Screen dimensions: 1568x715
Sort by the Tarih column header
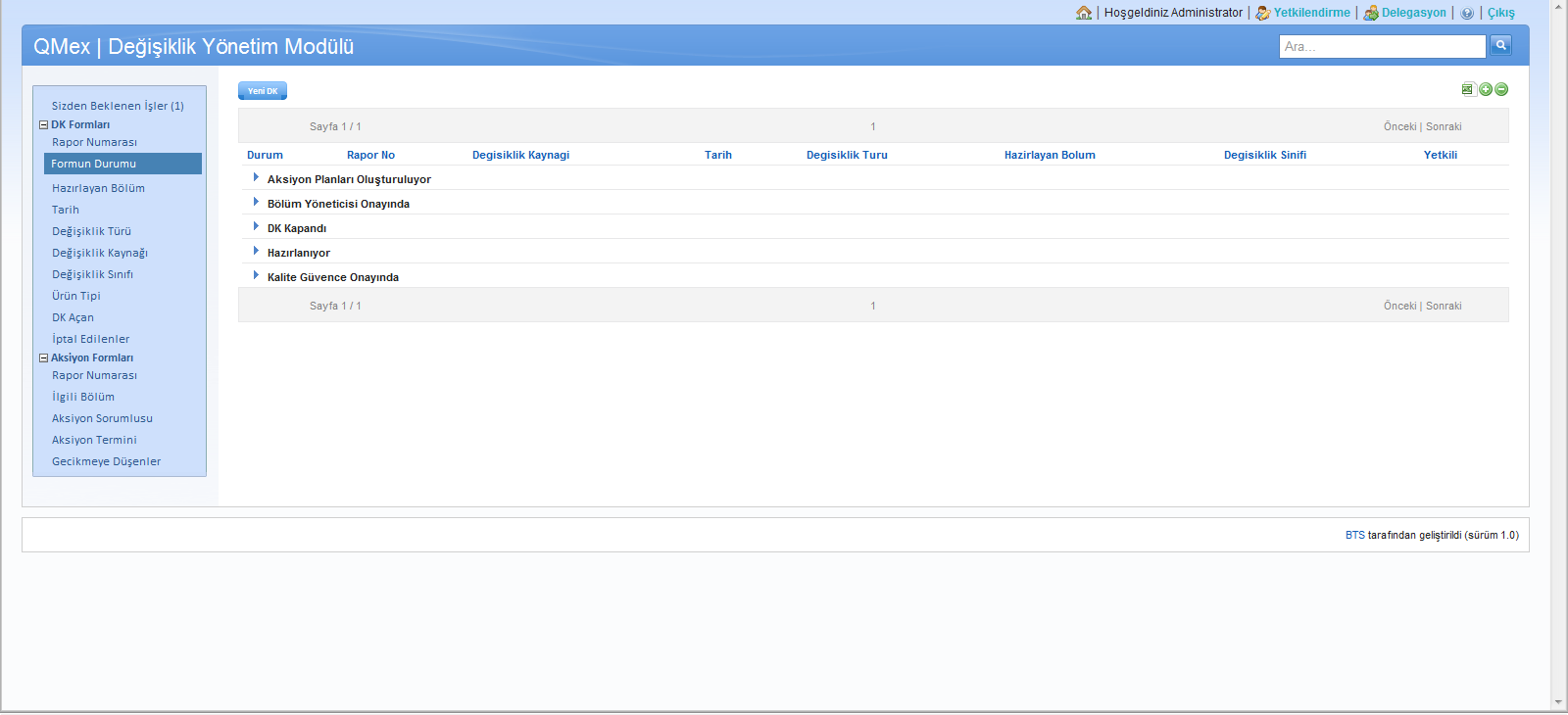[x=718, y=155]
